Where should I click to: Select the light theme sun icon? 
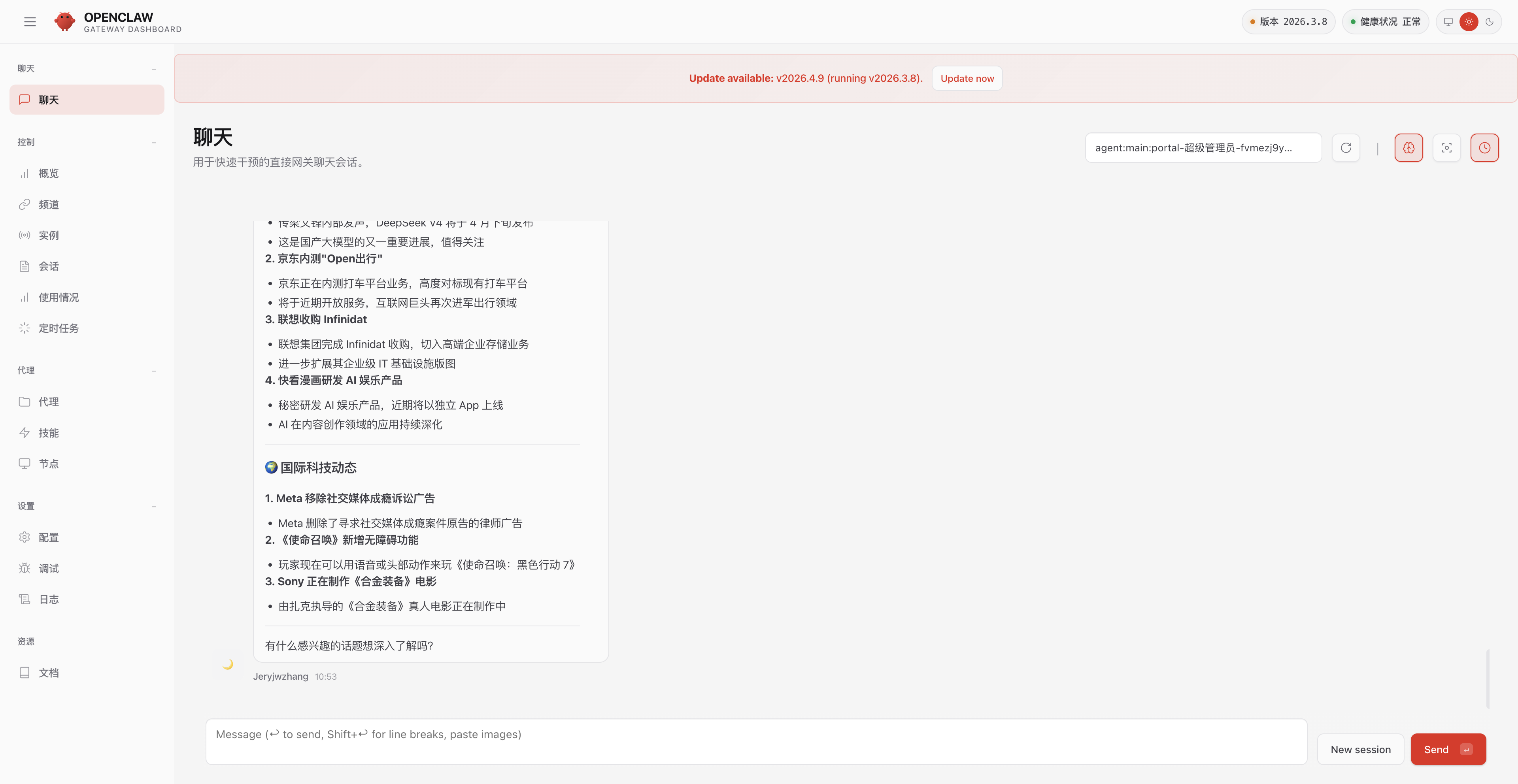tap(1469, 22)
